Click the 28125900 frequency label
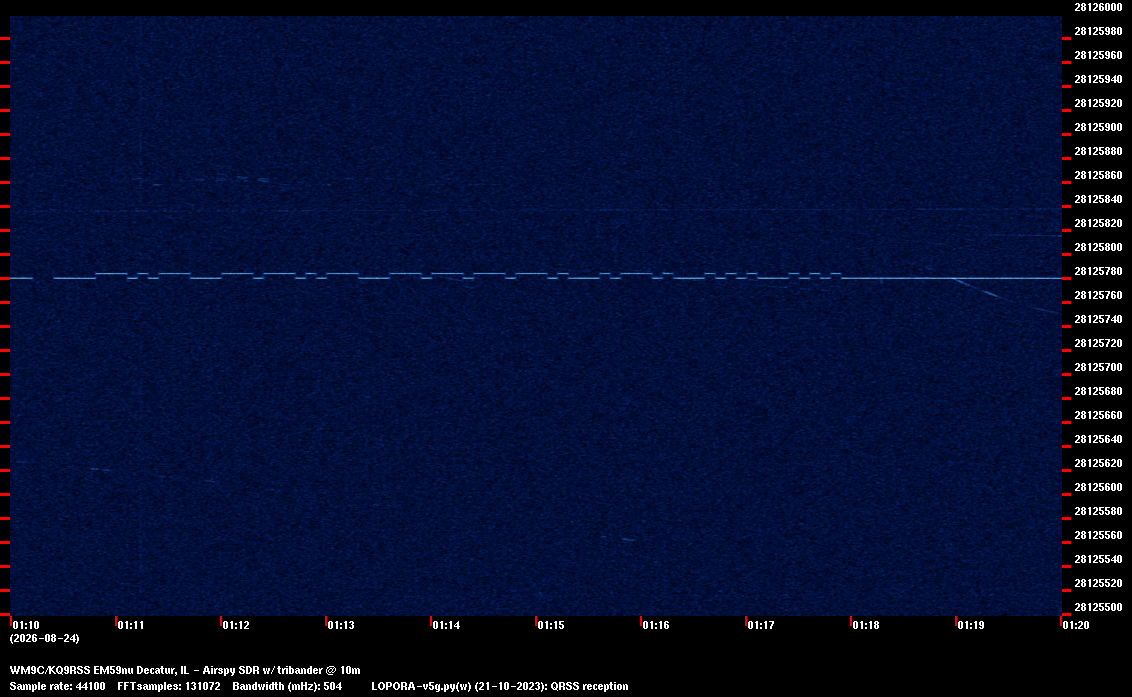The height and width of the screenshot is (697, 1132). (1098, 127)
